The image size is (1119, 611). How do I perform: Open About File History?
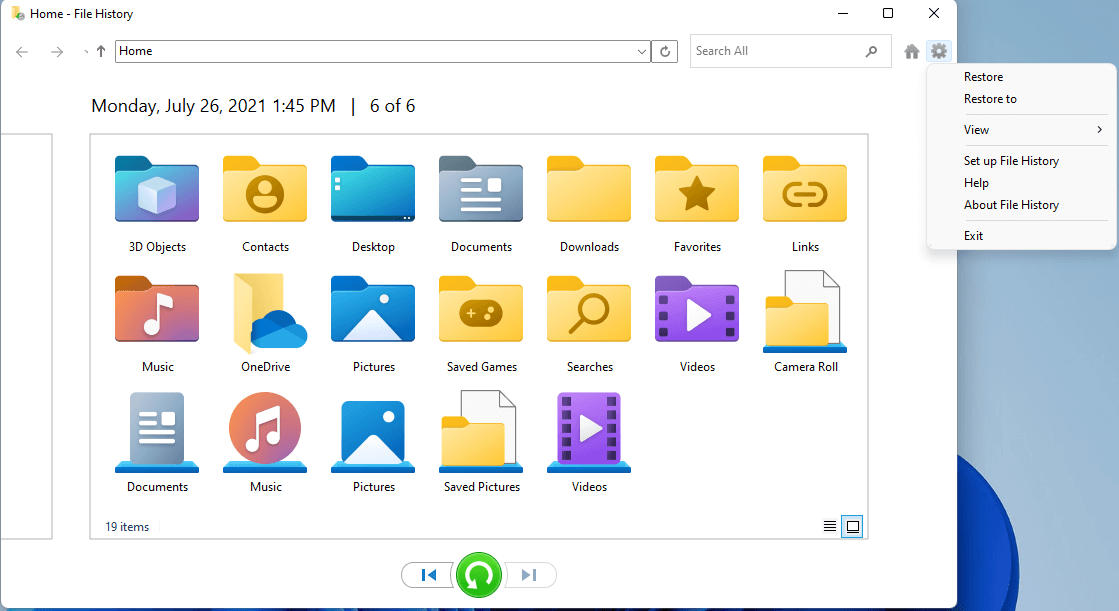pos(1011,205)
